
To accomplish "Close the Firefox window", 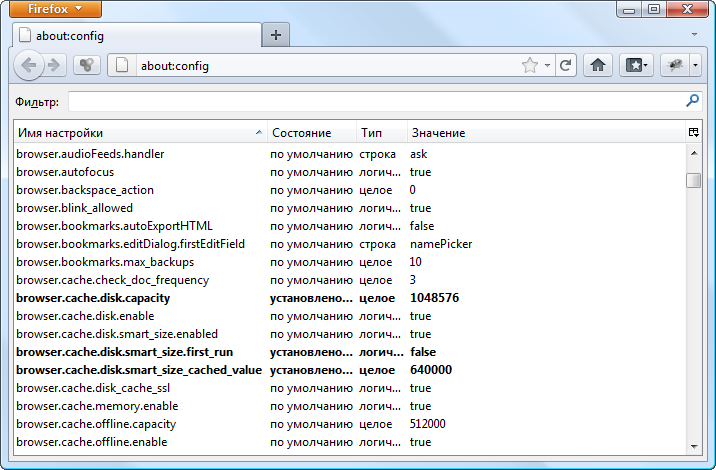I will tap(687, 9).
